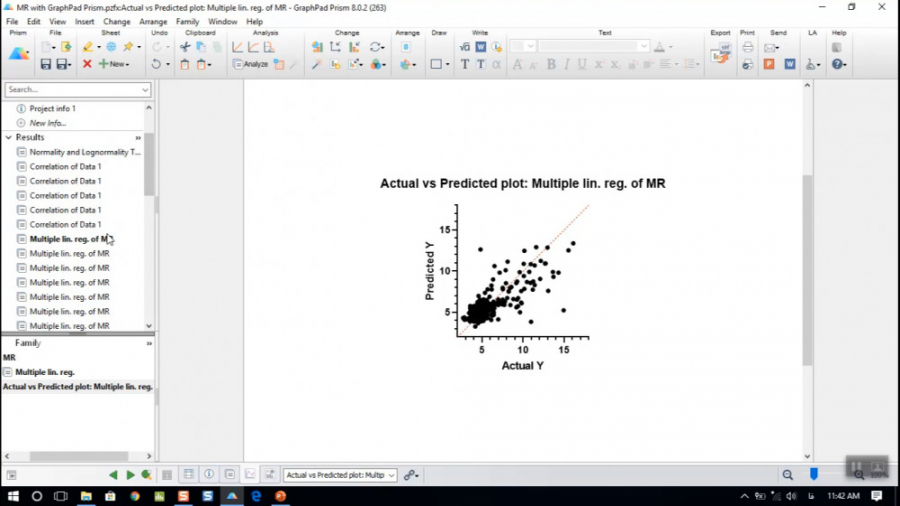900x506 pixels.
Task: Click the LA flask icon
Action: tap(810, 64)
